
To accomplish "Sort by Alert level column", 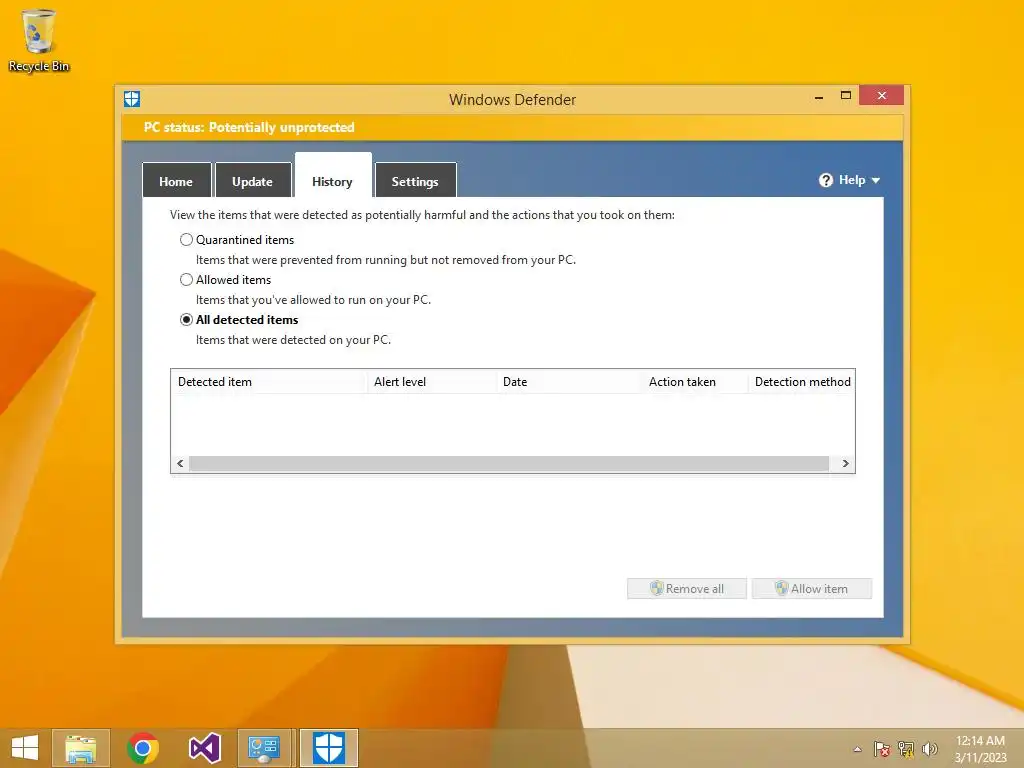I will pyautogui.click(x=432, y=382).
